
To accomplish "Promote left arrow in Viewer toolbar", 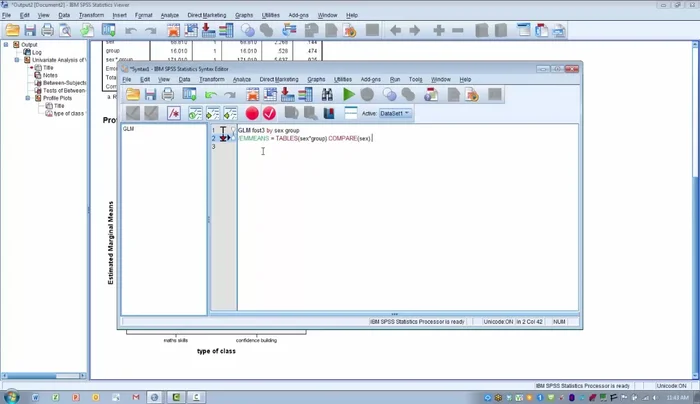I will pos(396,30).
